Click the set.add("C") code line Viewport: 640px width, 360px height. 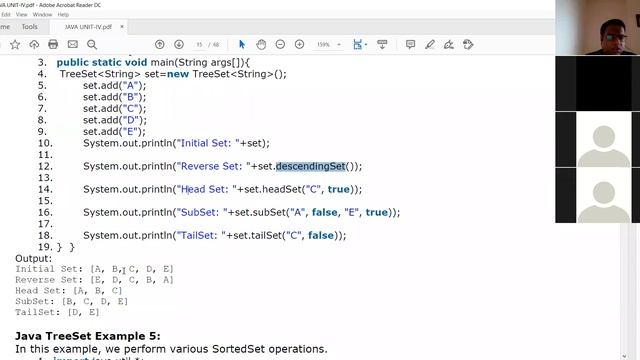(115, 109)
